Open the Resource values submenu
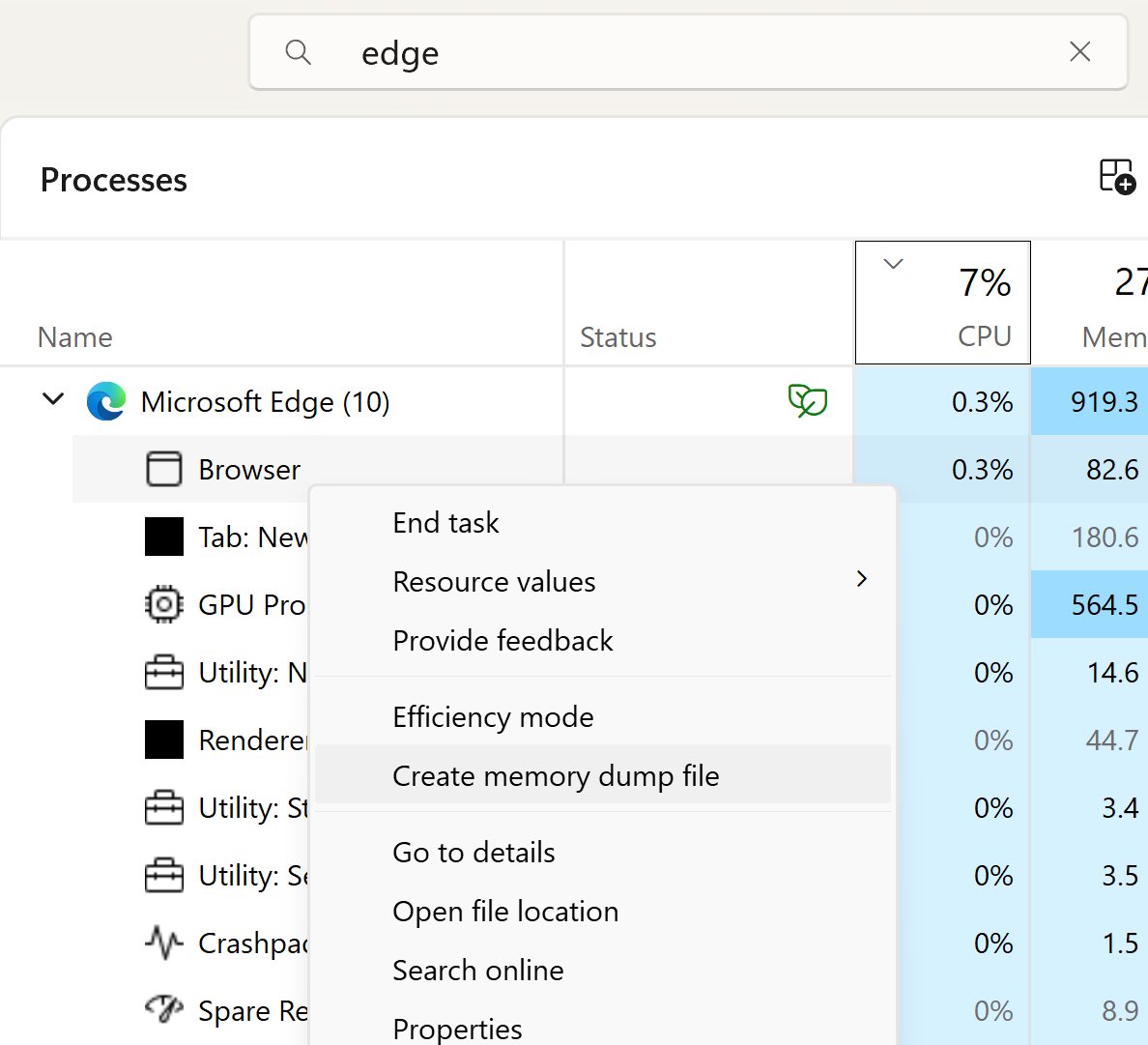Viewport: 1148px width, 1045px height. (603, 581)
